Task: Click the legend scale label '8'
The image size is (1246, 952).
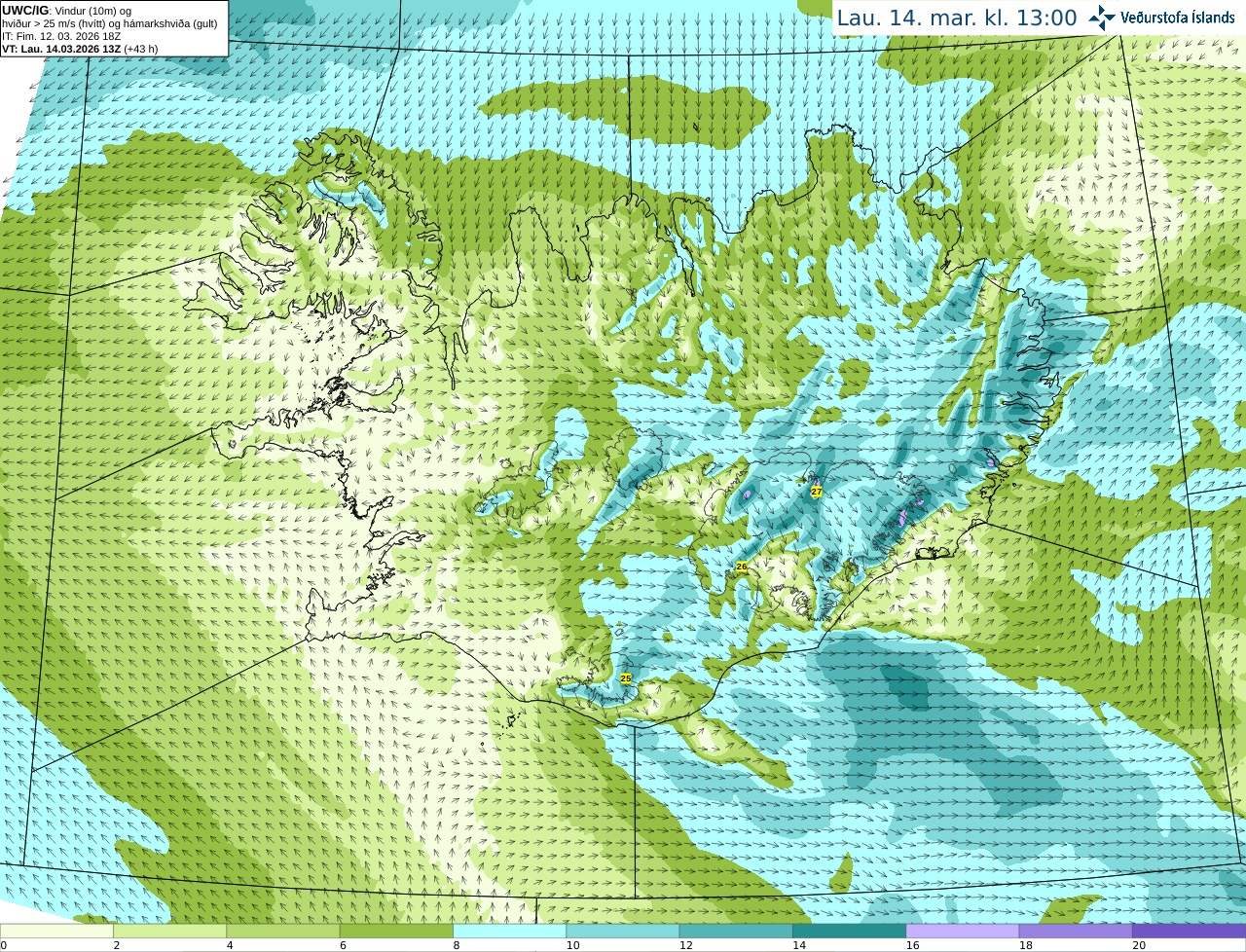Action: [456, 945]
